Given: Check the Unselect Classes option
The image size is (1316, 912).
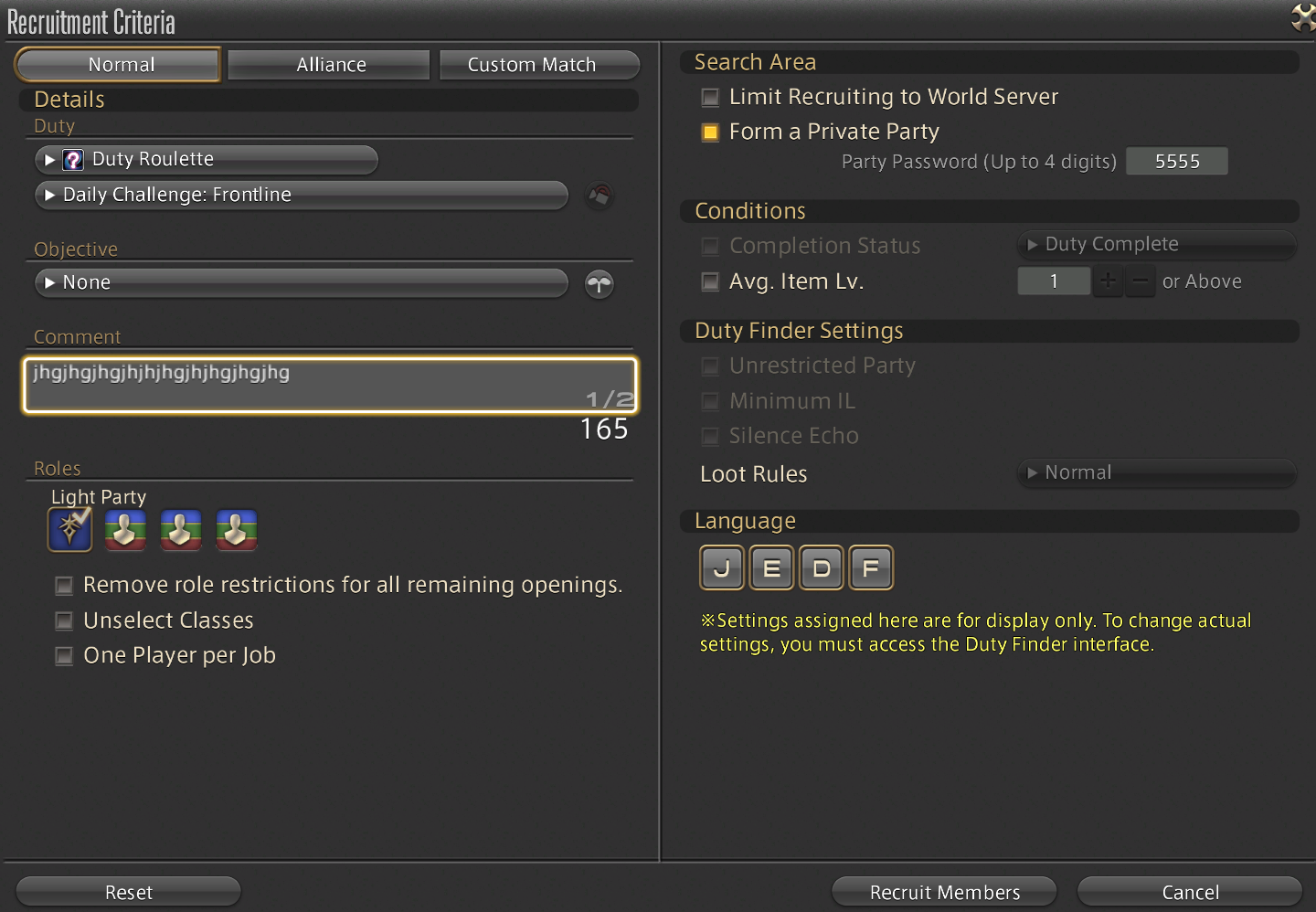Looking at the screenshot, I should tap(64, 621).
